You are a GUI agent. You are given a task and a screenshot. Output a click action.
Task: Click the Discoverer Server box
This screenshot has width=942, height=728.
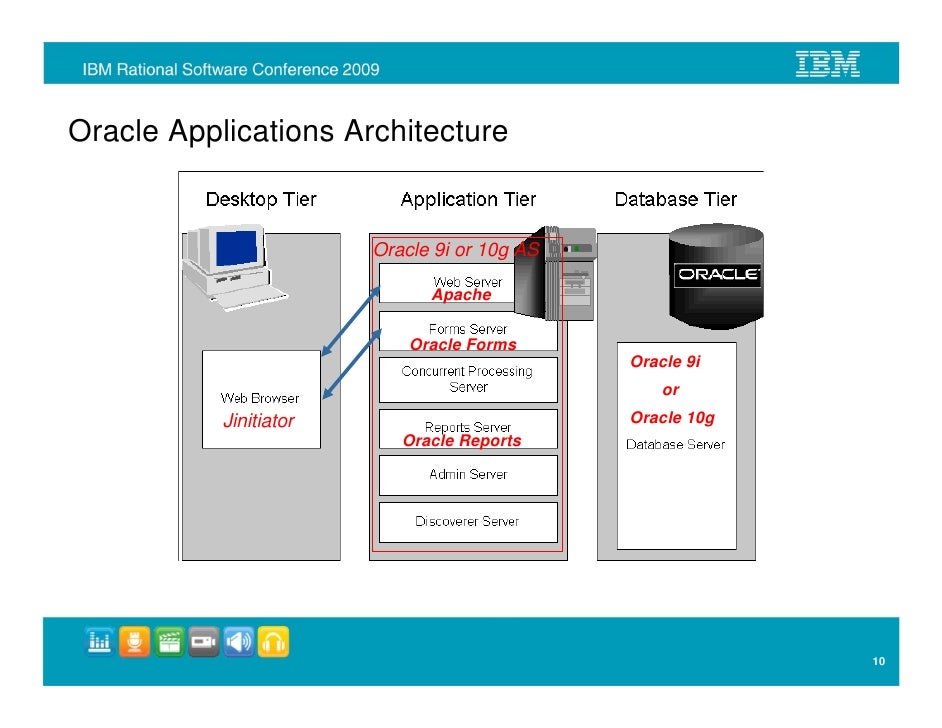click(468, 523)
